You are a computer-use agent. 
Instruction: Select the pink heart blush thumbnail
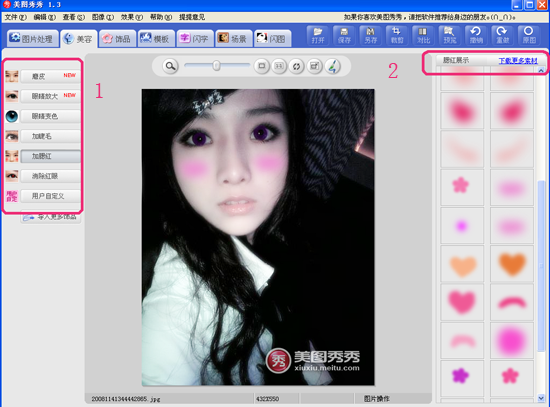pyautogui.click(x=462, y=302)
